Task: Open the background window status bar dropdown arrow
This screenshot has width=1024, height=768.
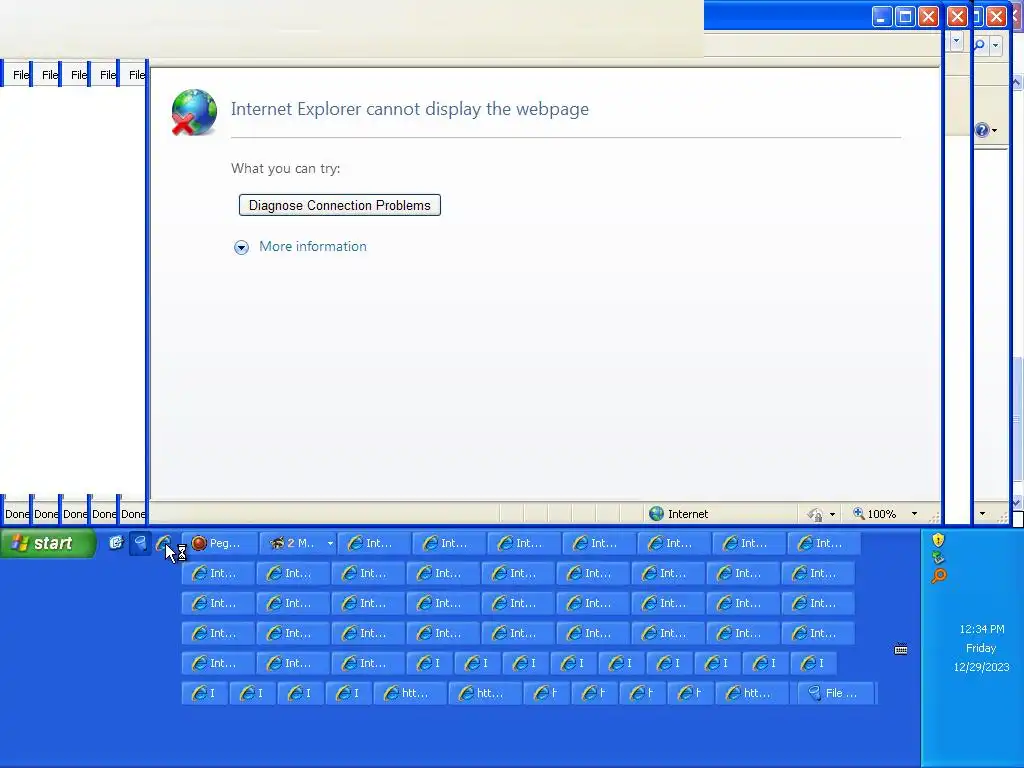Action: tap(982, 513)
